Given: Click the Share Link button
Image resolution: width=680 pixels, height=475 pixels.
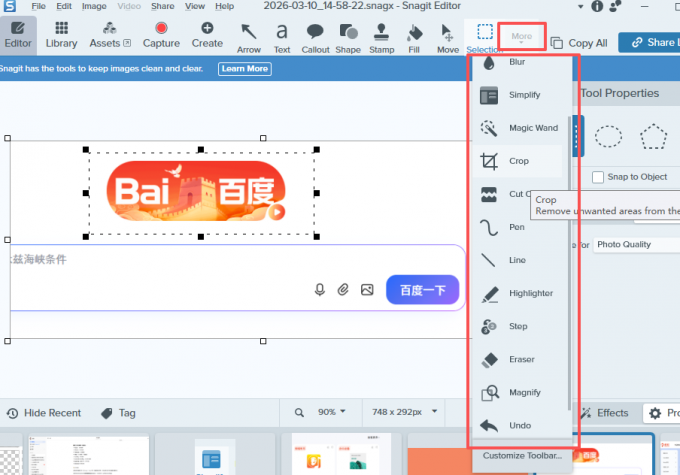Looking at the screenshot, I should (x=649, y=43).
